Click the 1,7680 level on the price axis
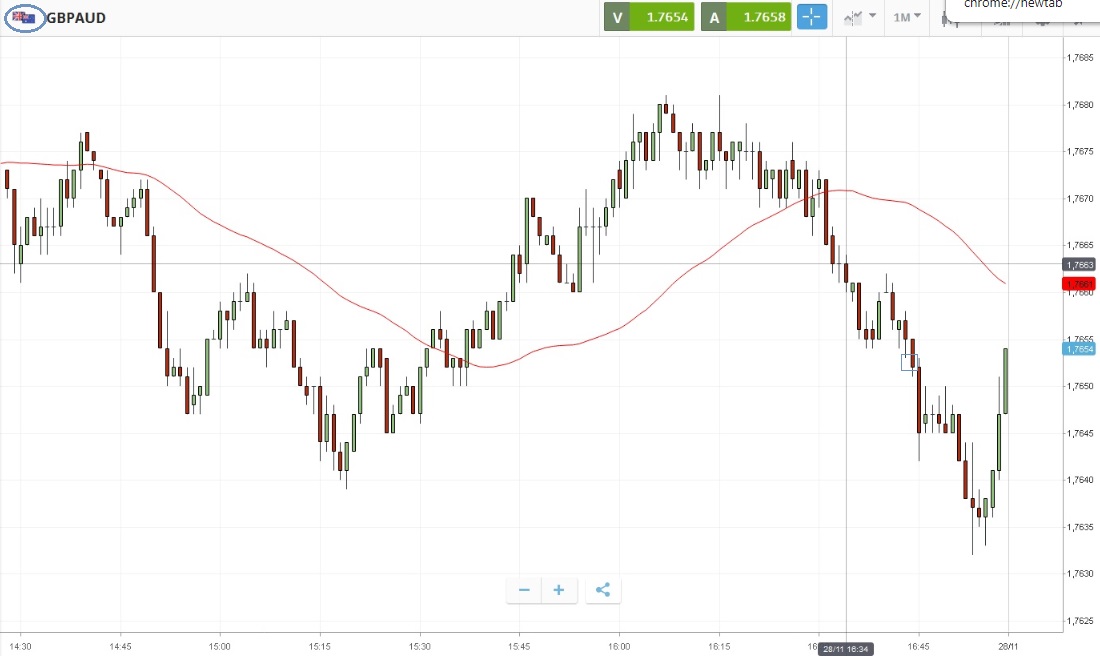The width and height of the screenshot is (1100, 656). (1079, 104)
